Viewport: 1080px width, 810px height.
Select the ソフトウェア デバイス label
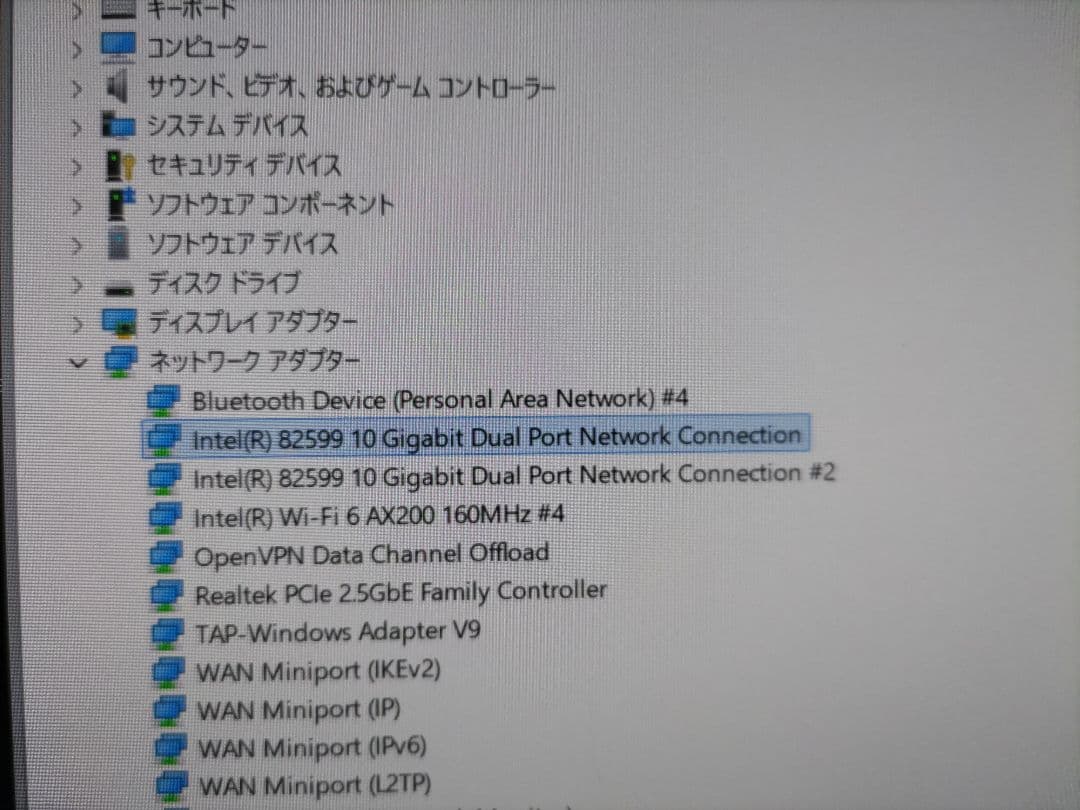pyautogui.click(x=242, y=245)
